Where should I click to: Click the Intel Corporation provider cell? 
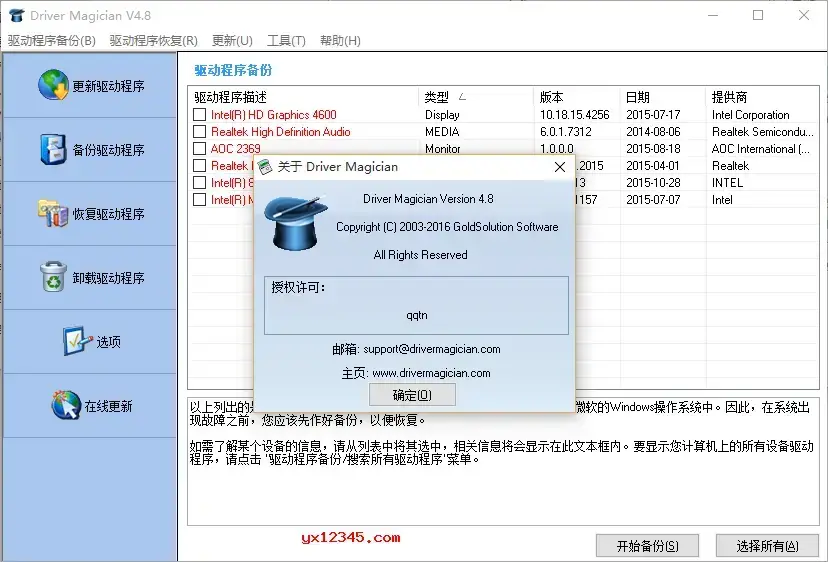click(x=750, y=115)
